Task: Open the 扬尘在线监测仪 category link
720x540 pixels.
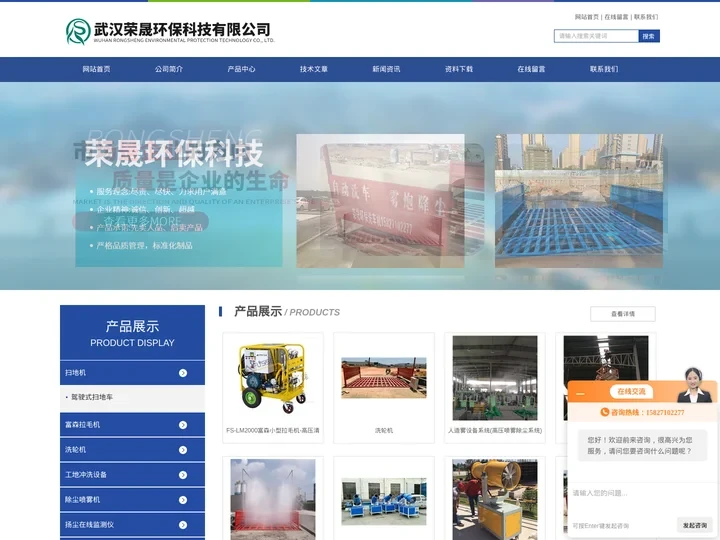Action: 90,525
